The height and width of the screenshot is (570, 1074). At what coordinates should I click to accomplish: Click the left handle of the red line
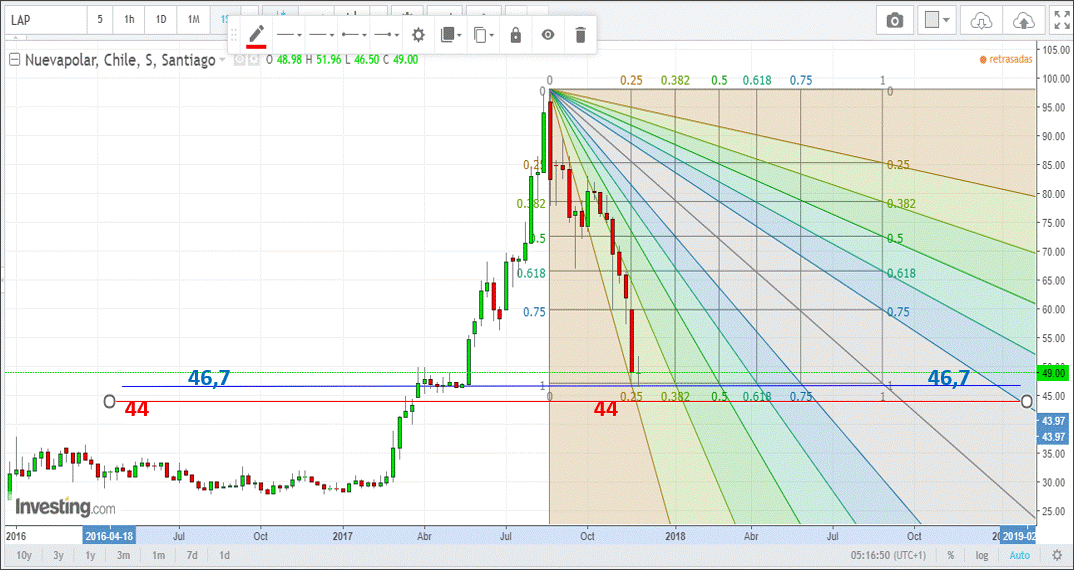point(109,401)
